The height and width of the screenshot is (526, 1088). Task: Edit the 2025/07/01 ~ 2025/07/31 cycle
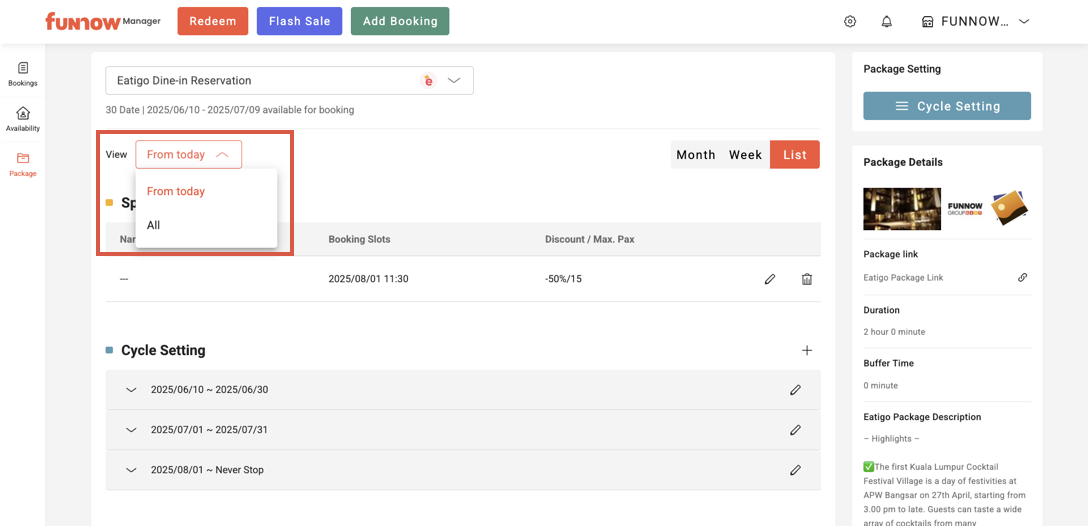[795, 430]
